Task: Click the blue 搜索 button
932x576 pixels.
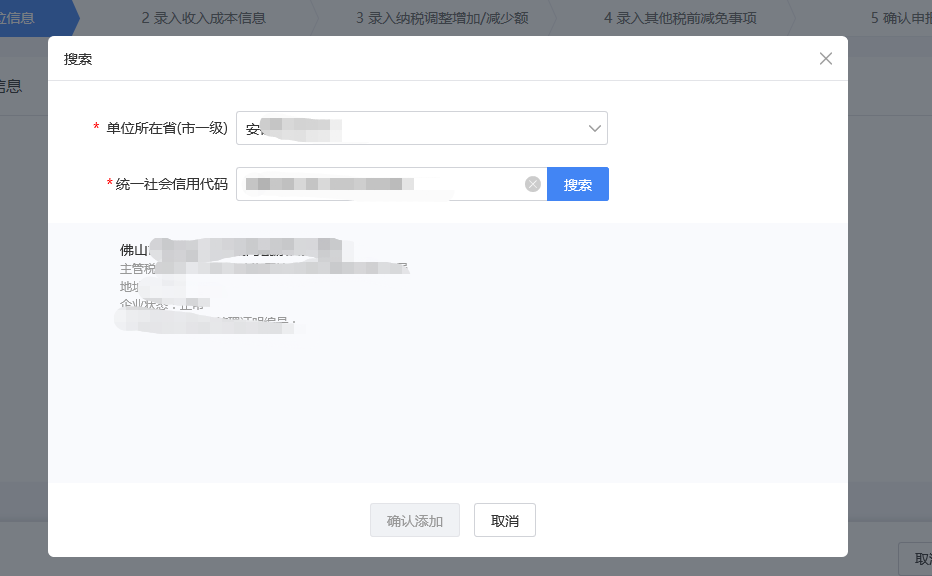Action: 578,184
